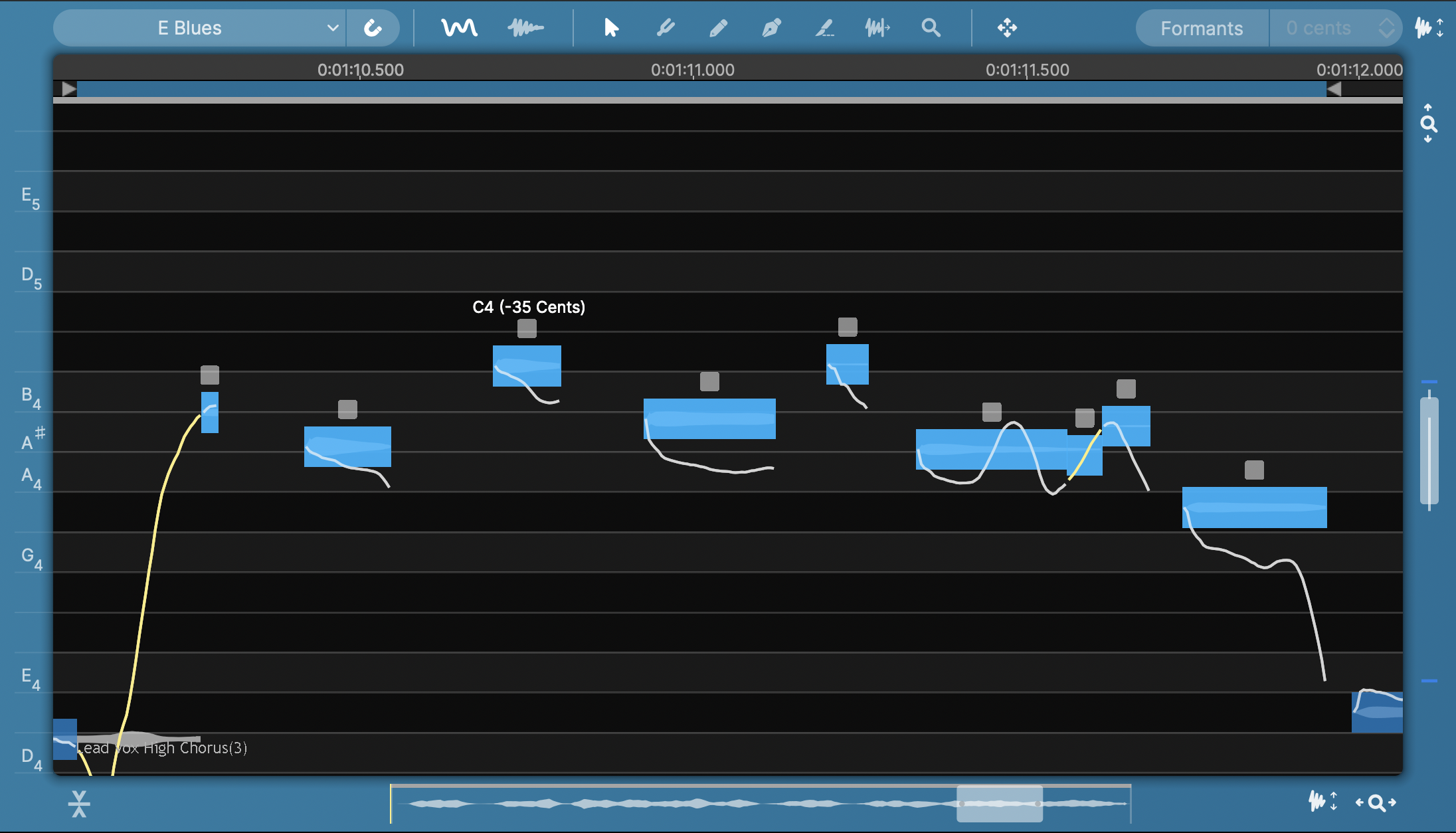Select the note separation knife tool
Screen dimensions: 1456x833
tap(824, 28)
